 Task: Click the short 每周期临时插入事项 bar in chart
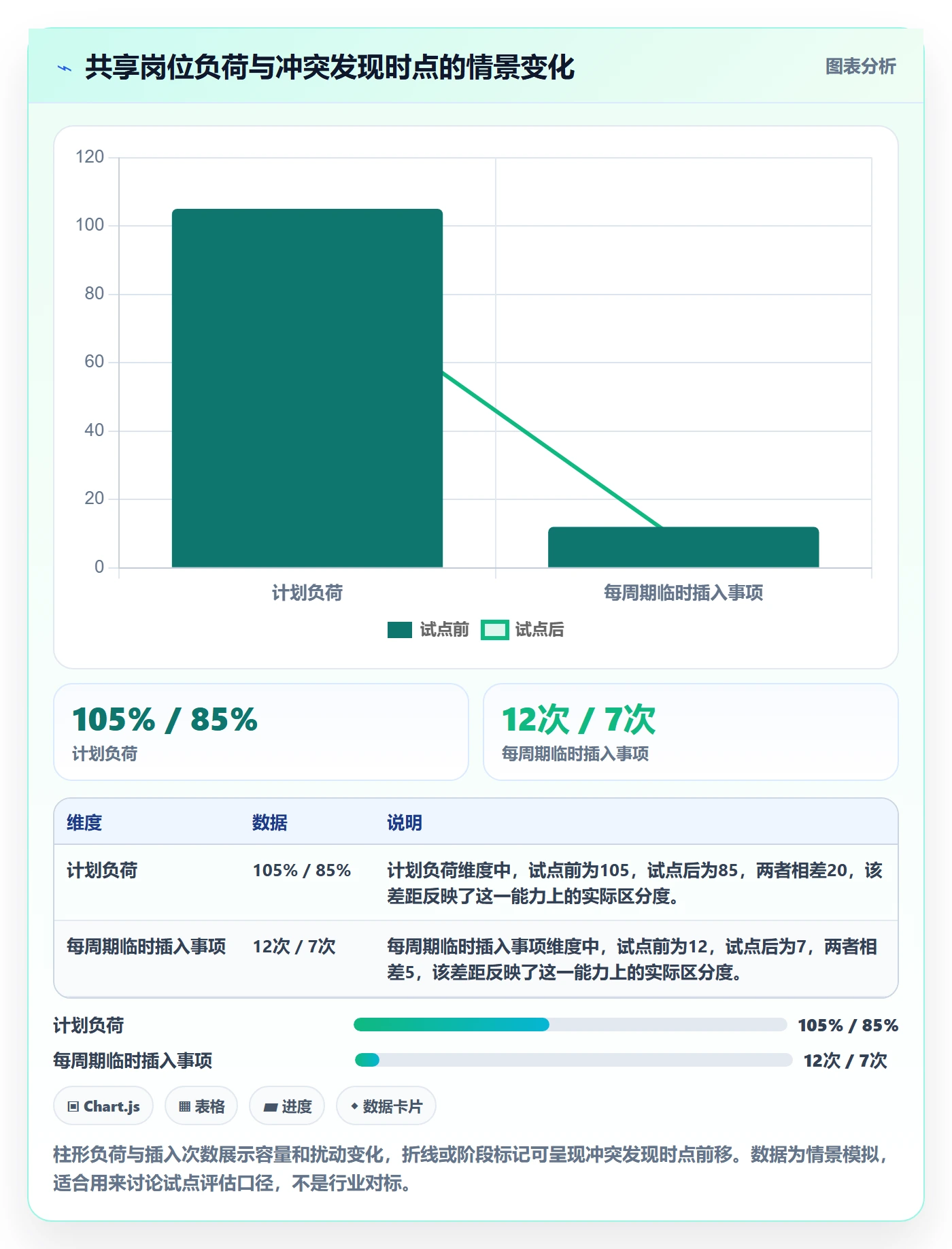coord(683,547)
